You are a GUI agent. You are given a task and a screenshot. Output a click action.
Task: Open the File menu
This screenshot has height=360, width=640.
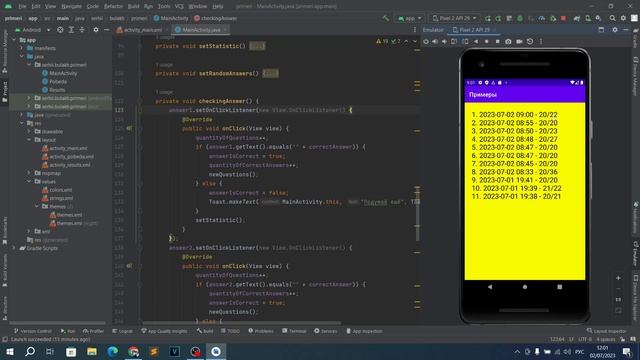[22, 6]
